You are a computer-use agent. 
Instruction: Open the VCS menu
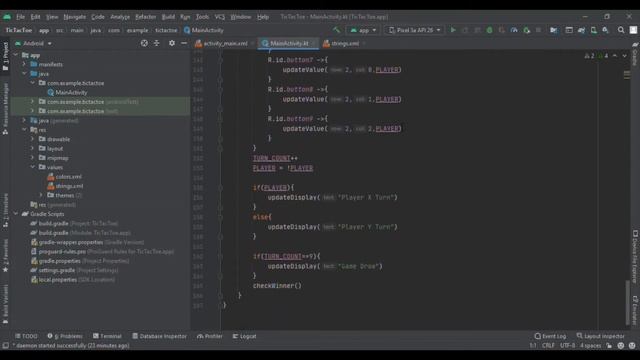(220, 17)
